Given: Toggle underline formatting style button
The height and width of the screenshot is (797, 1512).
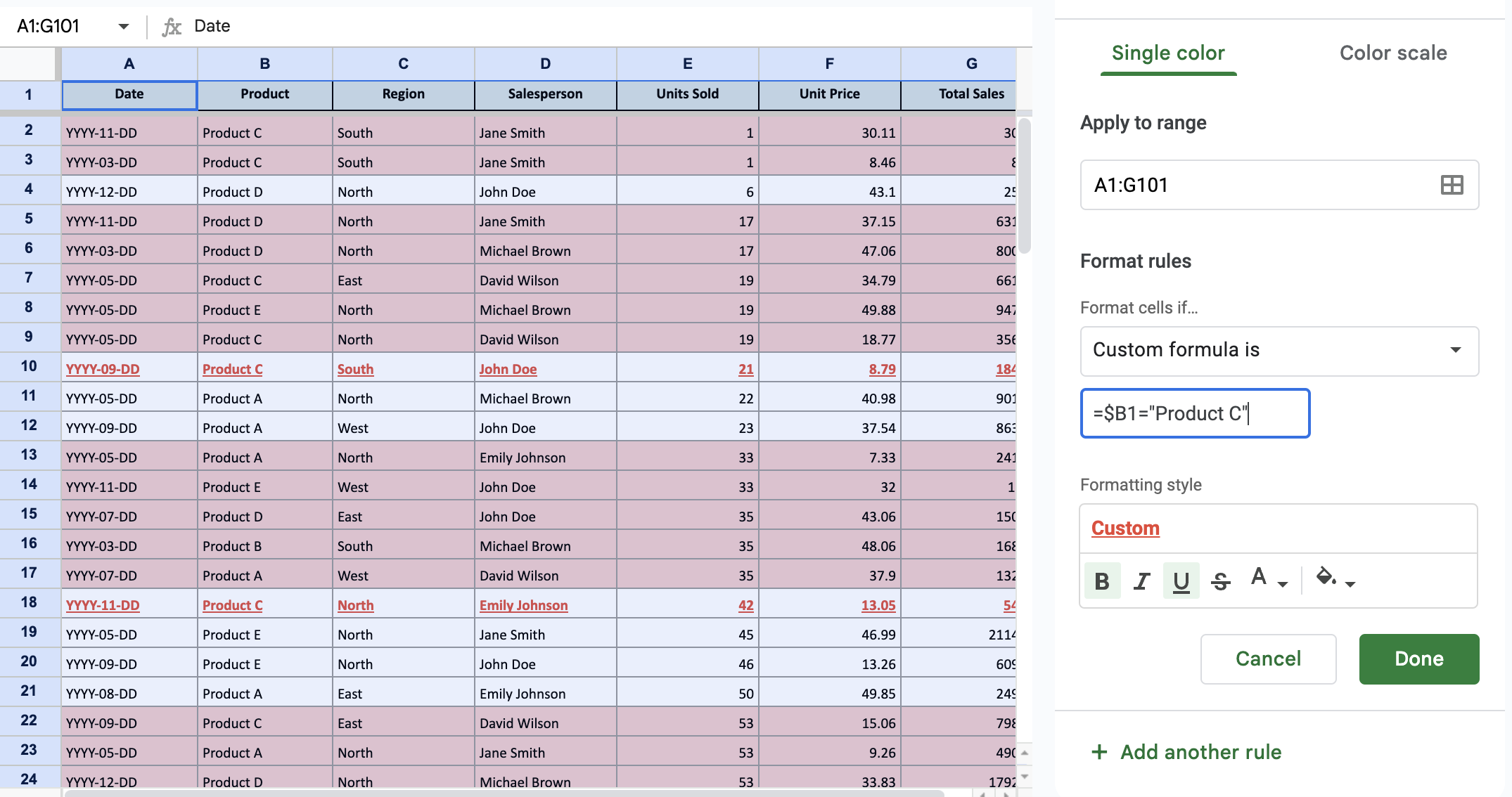Looking at the screenshot, I should (x=1181, y=581).
